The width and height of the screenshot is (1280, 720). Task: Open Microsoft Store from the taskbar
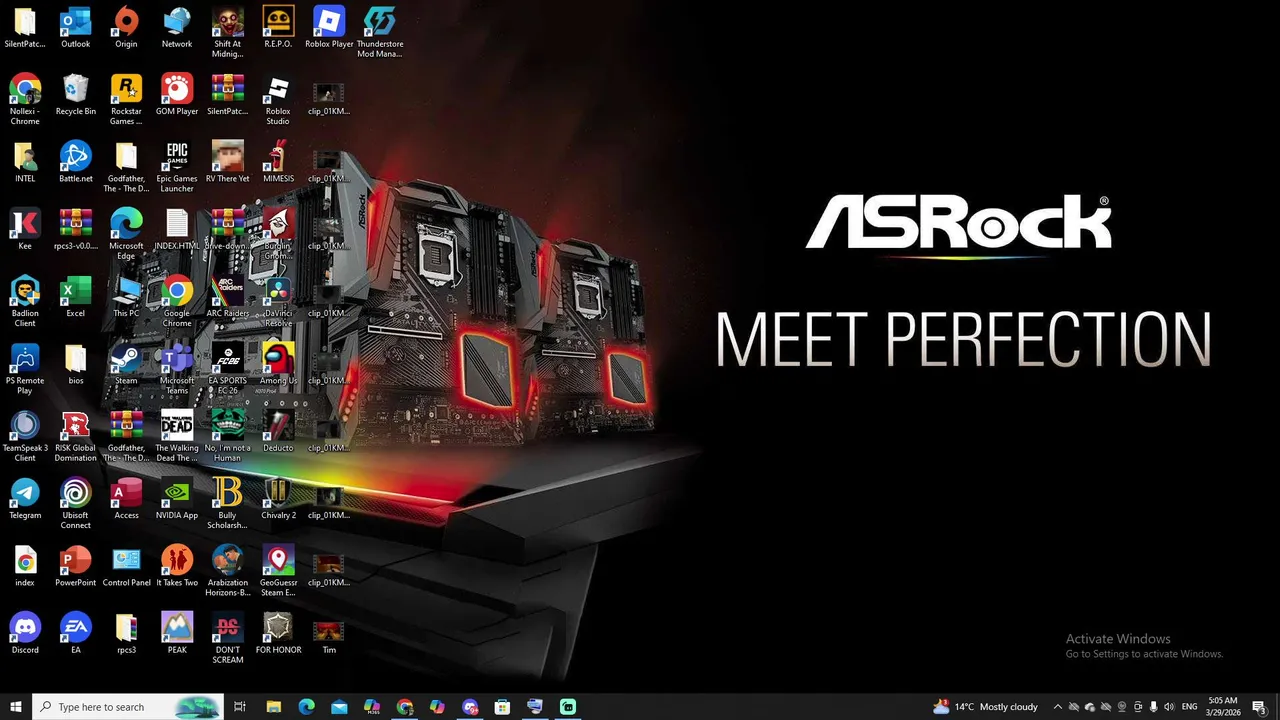[502, 707]
